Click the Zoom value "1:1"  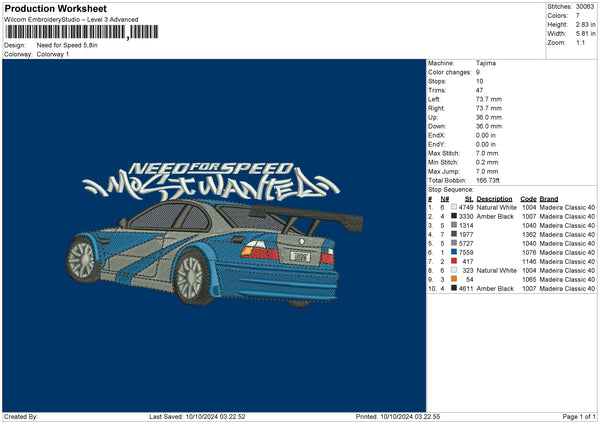tap(580, 42)
